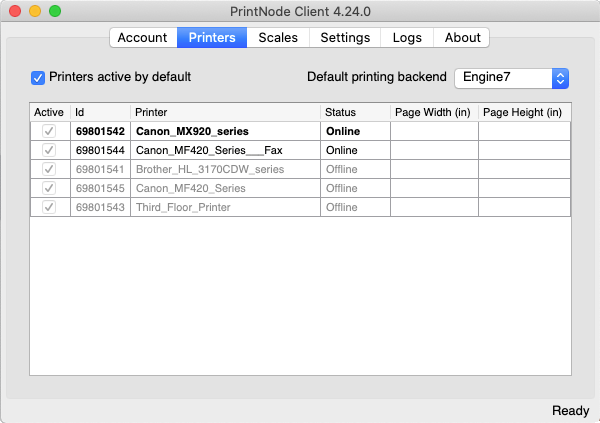Image resolution: width=600 pixels, height=423 pixels.
Task: Open the Default printing backend dropdown
Action: [512, 77]
